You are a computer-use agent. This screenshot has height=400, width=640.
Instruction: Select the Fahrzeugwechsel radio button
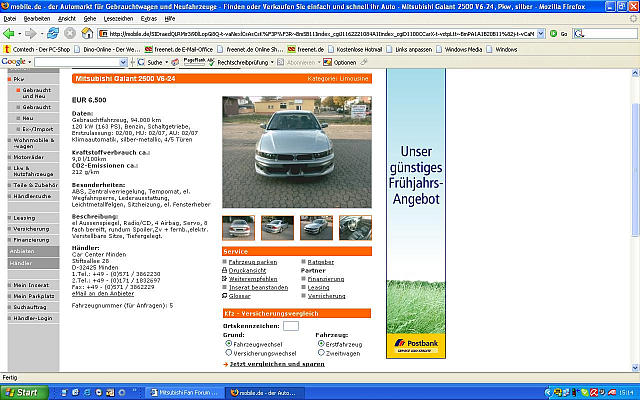pyautogui.click(x=227, y=344)
